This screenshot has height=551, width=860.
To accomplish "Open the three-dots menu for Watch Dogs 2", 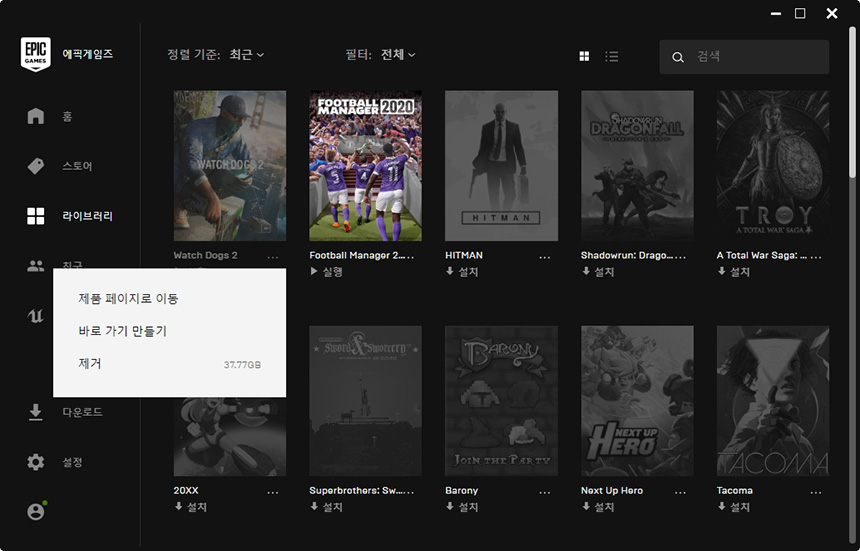I will click(x=273, y=257).
